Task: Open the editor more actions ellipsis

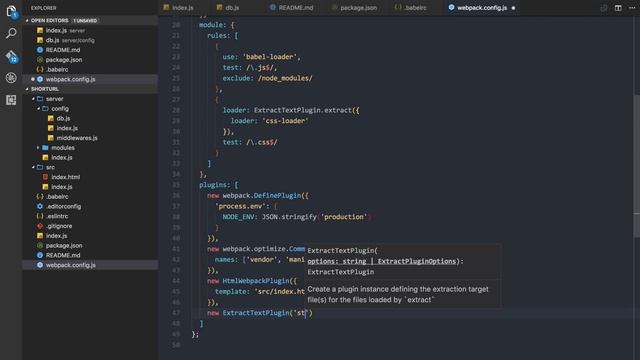Action: click(632, 8)
